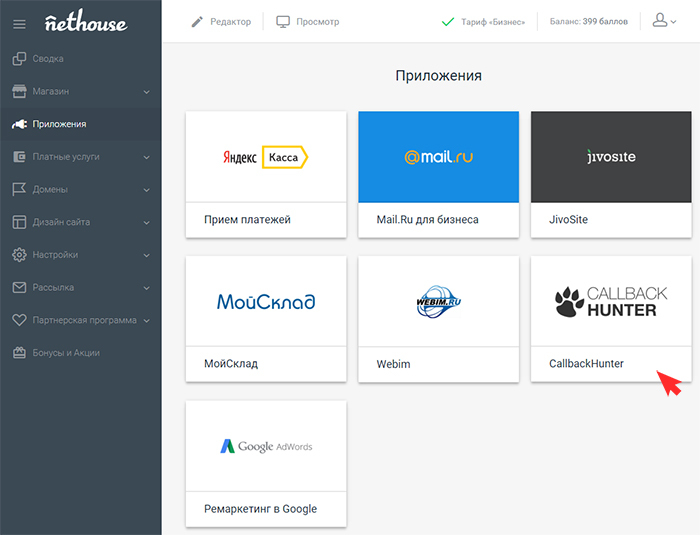Open the user account profile icon
This screenshot has width=700, height=535.
coord(660,20)
